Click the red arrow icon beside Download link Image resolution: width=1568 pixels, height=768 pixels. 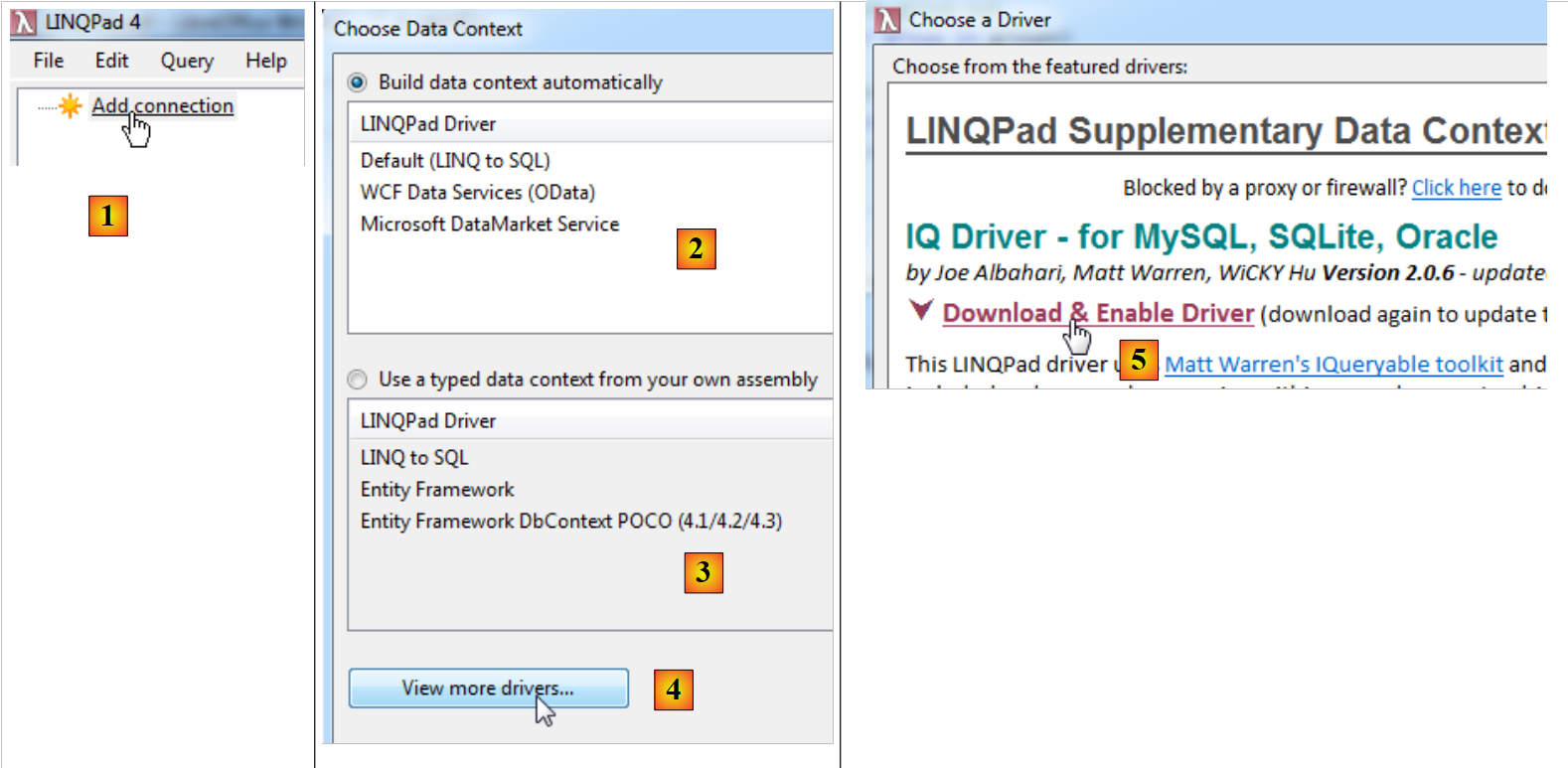[921, 311]
